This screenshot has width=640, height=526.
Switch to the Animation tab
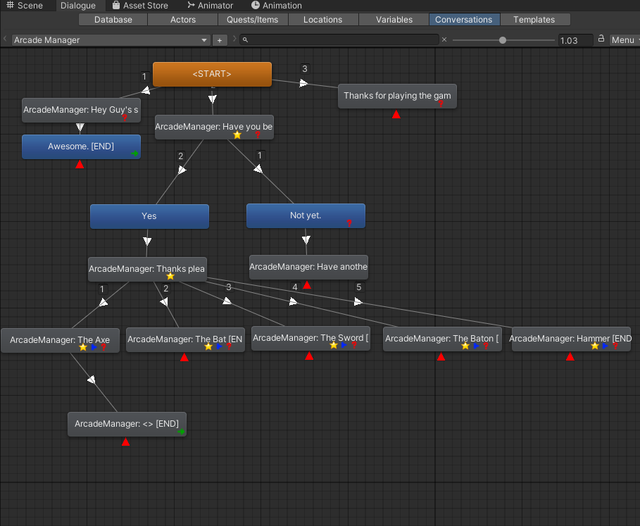[x=276, y=5]
